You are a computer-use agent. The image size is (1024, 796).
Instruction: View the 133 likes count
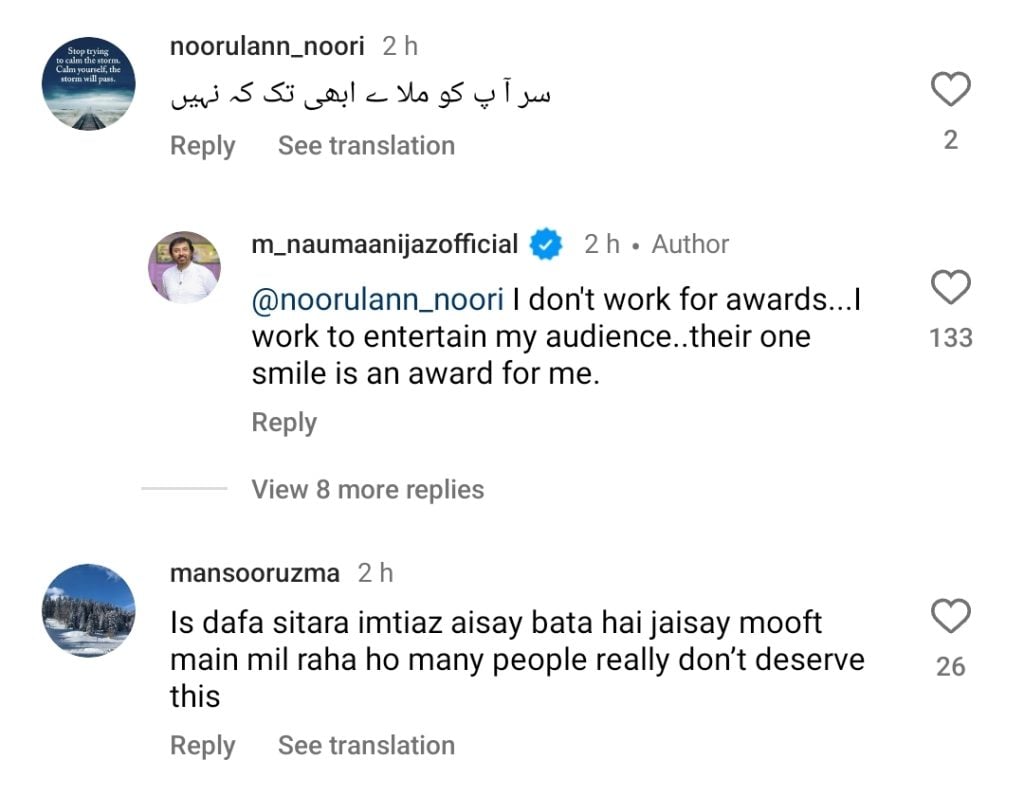click(950, 338)
